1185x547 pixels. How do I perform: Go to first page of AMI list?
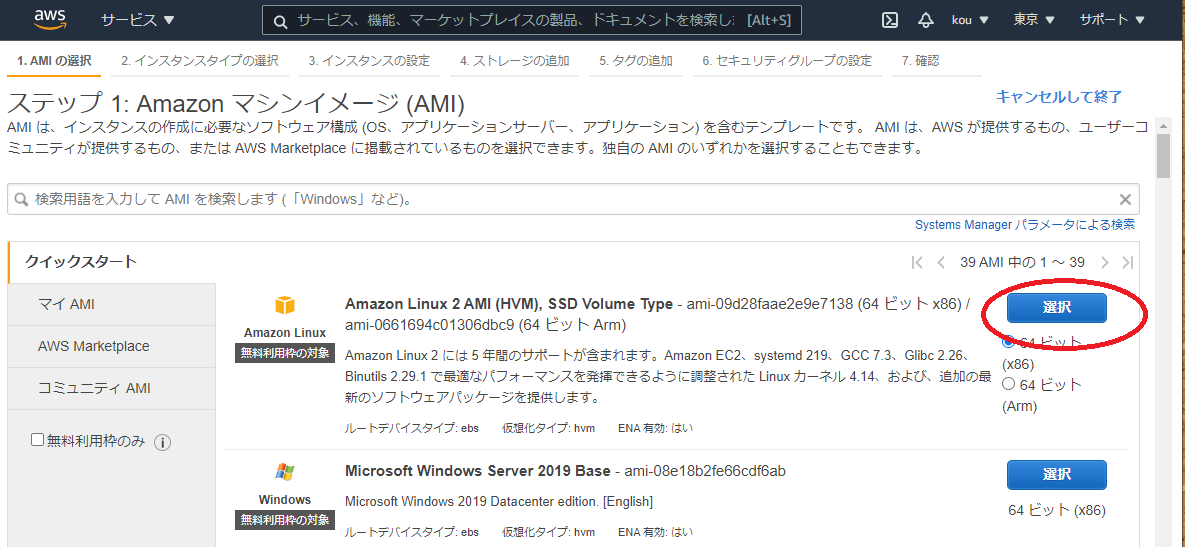[x=917, y=263]
